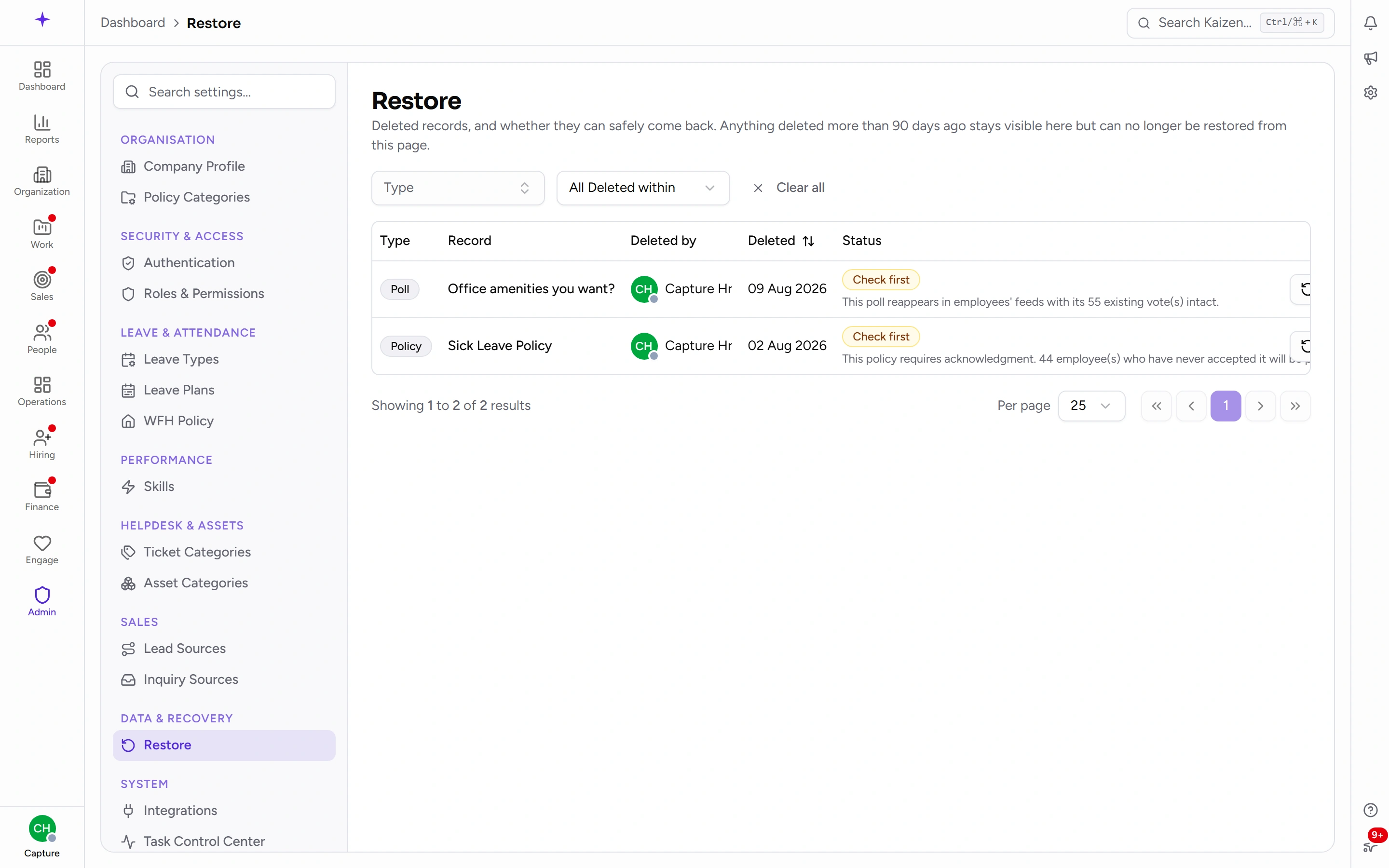This screenshot has width=1389, height=868.
Task: Select Restore in Data & Recovery
Action: click(x=224, y=745)
